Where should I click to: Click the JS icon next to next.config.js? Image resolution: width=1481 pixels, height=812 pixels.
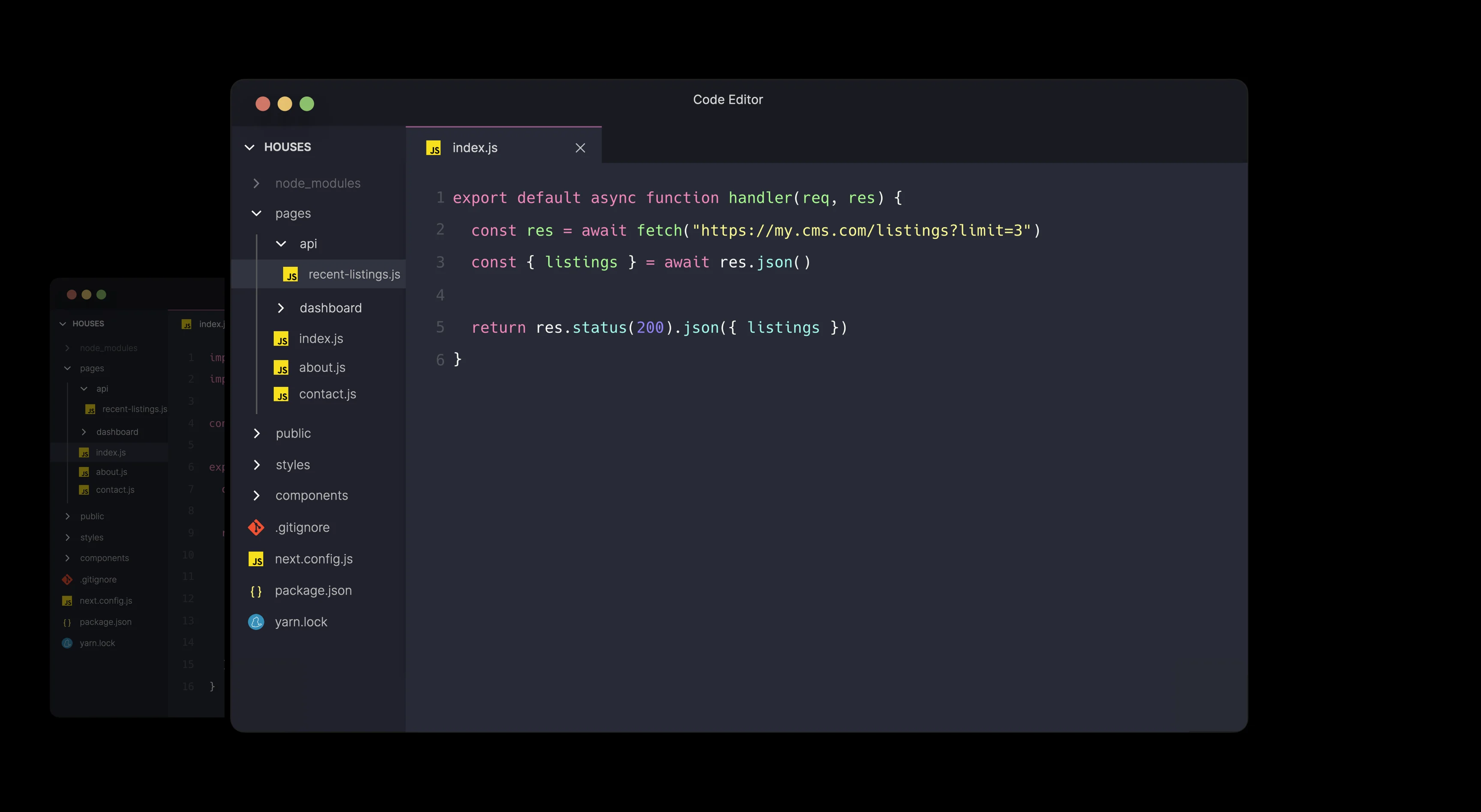click(x=256, y=559)
